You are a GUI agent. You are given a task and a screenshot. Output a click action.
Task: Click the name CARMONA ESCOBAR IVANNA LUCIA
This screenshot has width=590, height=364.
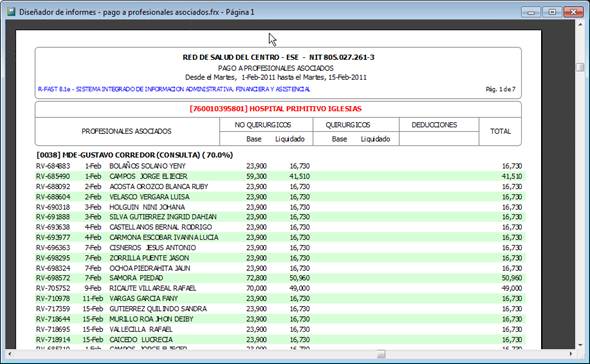coord(164,237)
